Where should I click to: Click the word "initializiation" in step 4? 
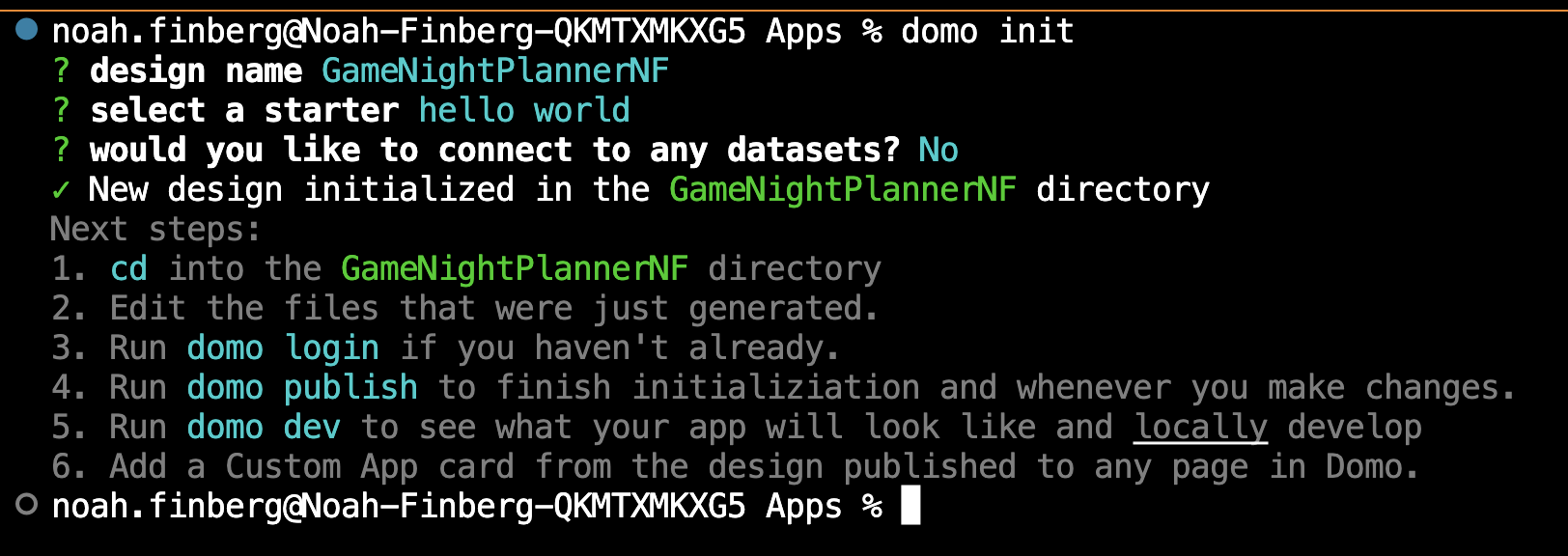coord(775,387)
